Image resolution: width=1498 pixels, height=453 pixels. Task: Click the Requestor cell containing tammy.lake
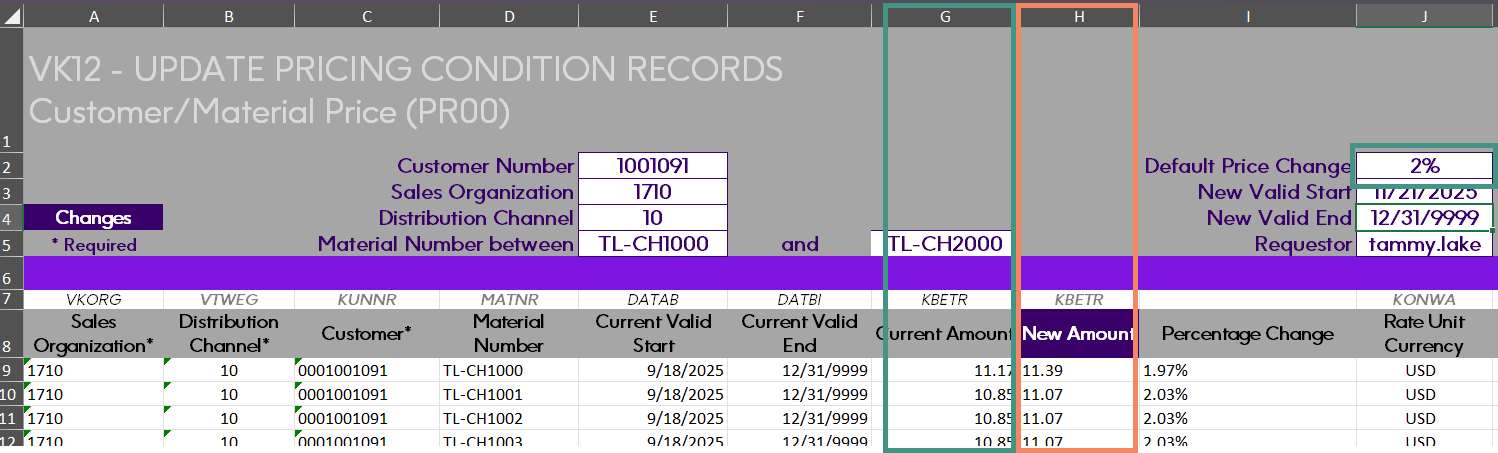[x=1424, y=244]
